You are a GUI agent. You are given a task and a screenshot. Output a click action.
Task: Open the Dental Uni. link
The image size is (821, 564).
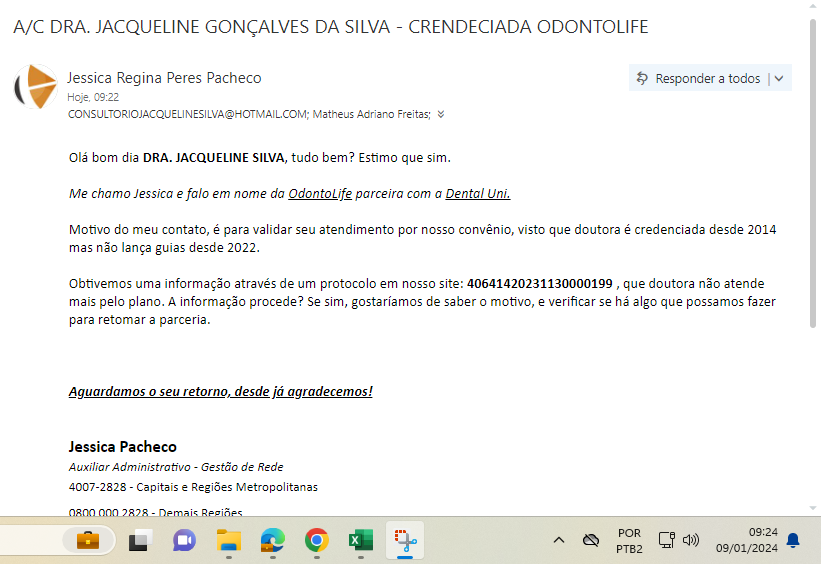coord(478,194)
